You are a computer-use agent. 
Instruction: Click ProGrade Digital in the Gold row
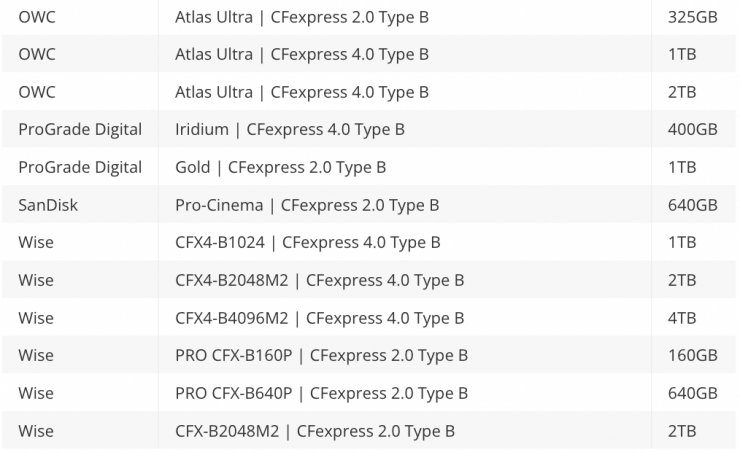click(x=80, y=167)
